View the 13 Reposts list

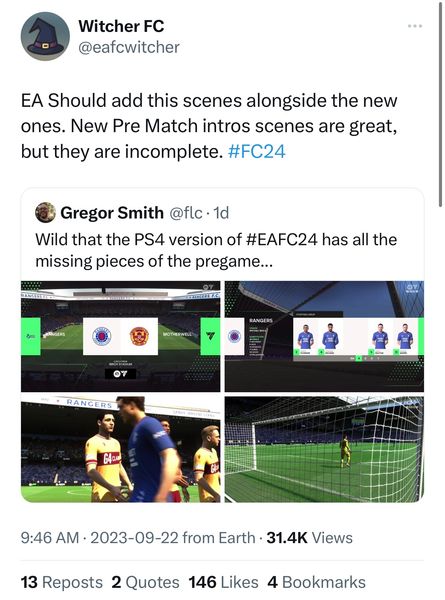[62, 582]
